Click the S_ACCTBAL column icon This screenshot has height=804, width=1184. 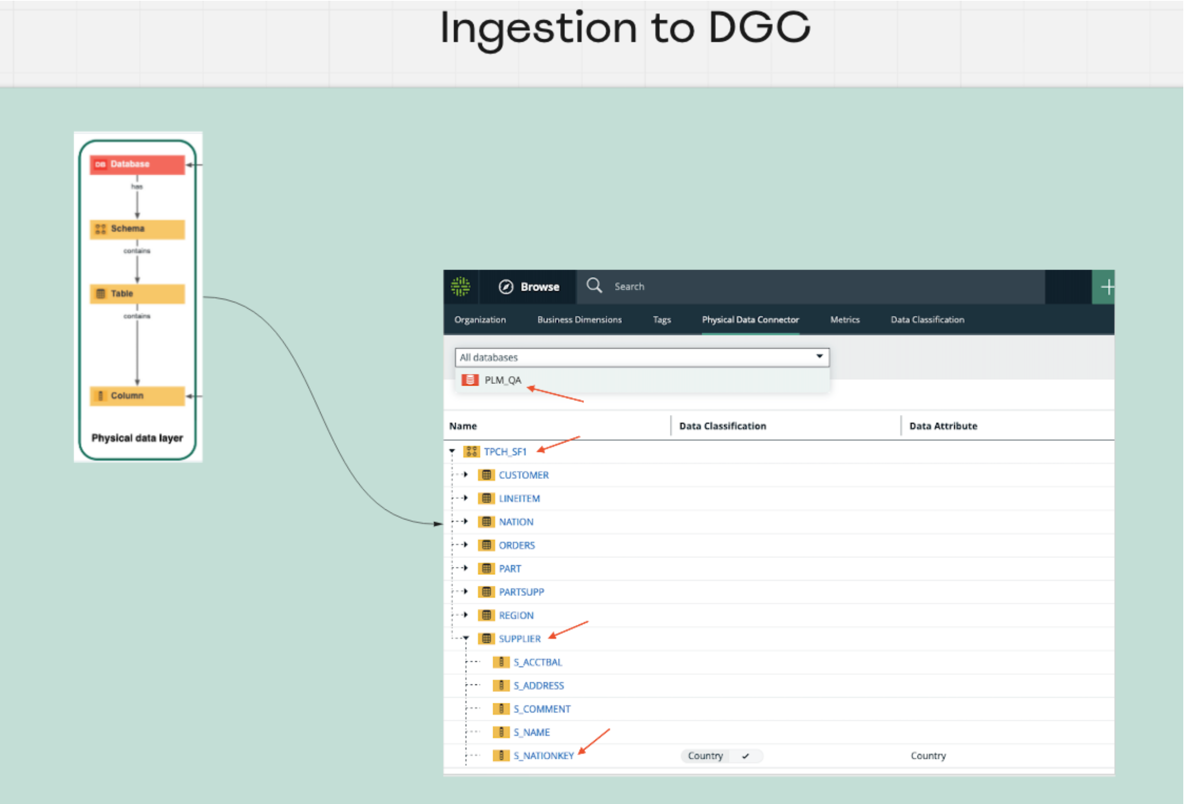502,662
